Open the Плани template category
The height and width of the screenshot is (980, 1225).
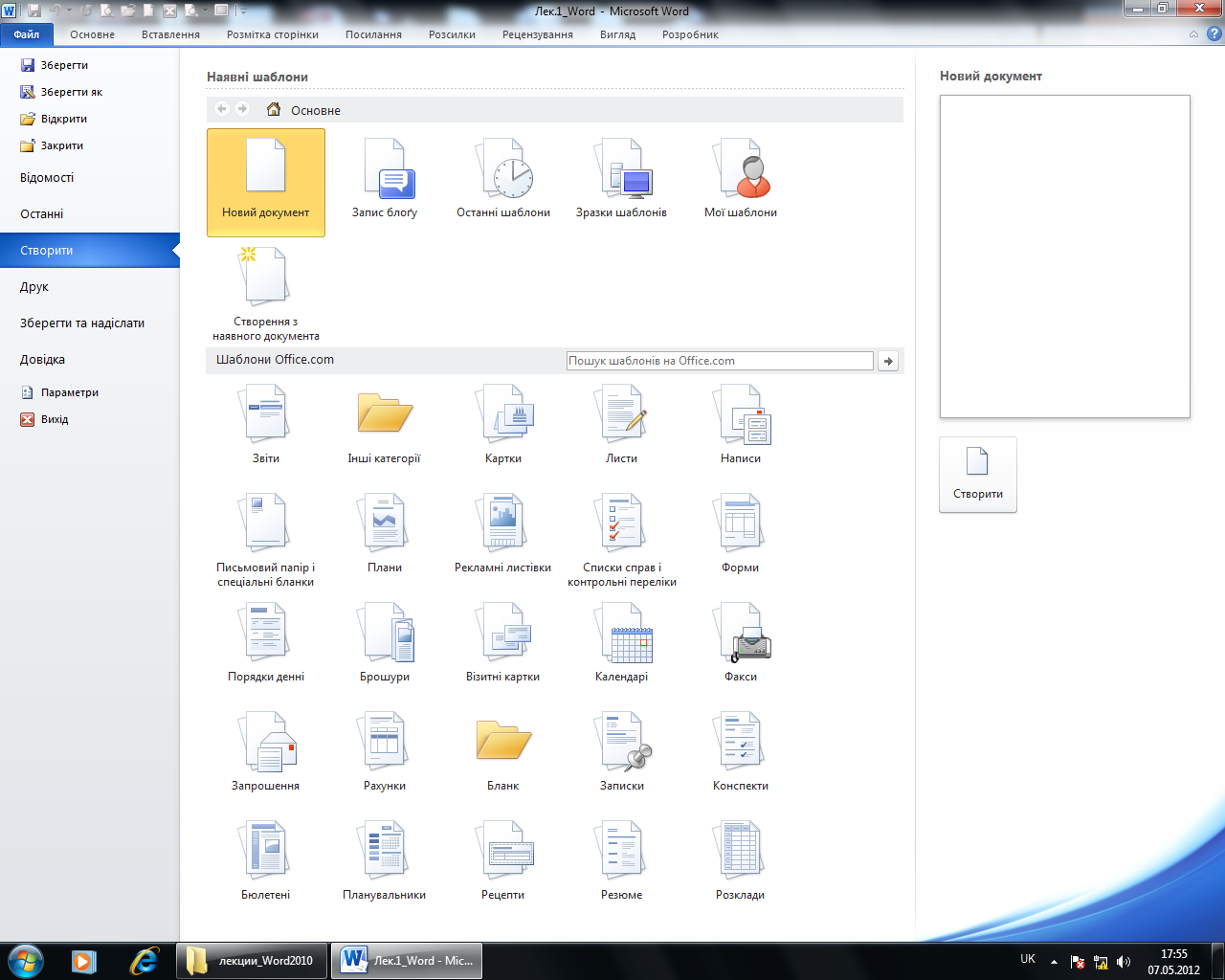pyautogui.click(x=385, y=533)
